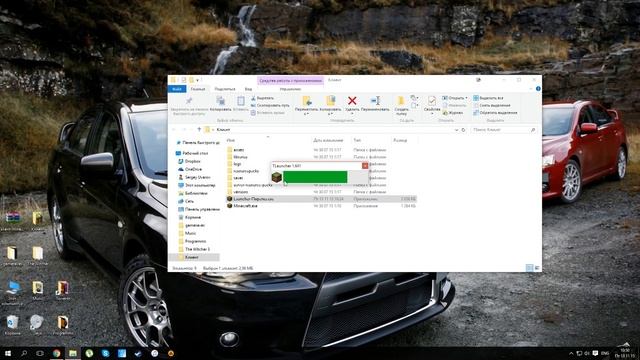The image size is (640, 360).
Task: Click the address bar refresh icon
Action: click(x=463, y=130)
